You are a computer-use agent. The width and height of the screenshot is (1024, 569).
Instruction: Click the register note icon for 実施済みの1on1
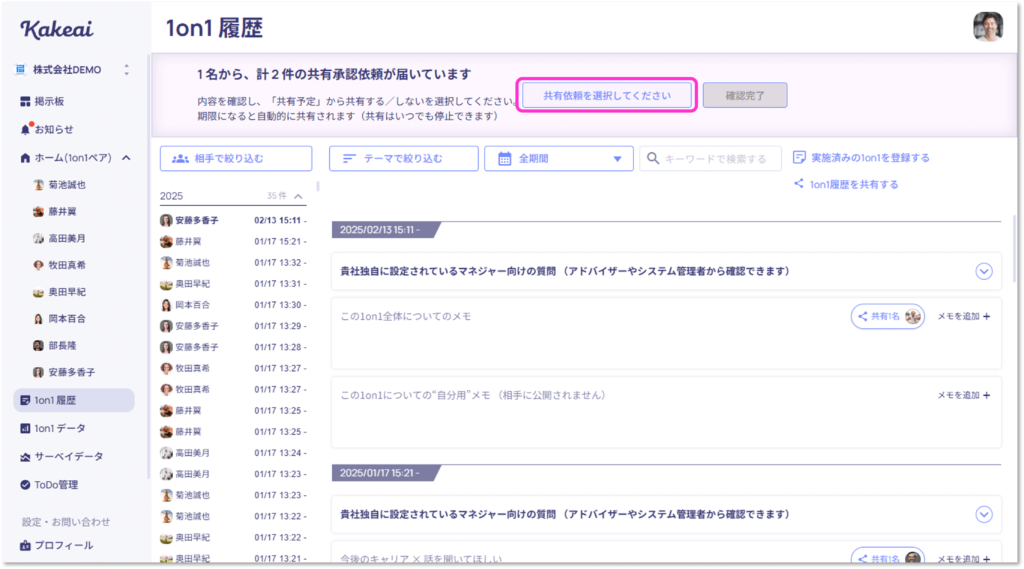799,157
